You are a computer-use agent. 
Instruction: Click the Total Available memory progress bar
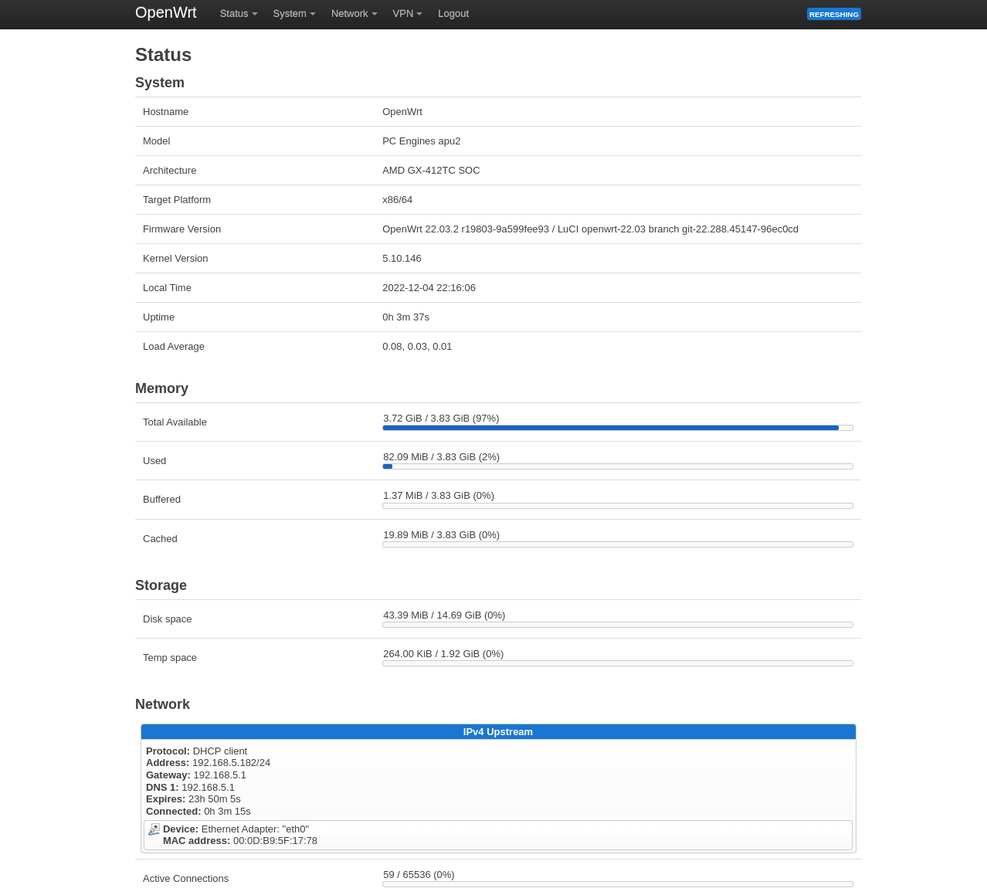coord(616,427)
